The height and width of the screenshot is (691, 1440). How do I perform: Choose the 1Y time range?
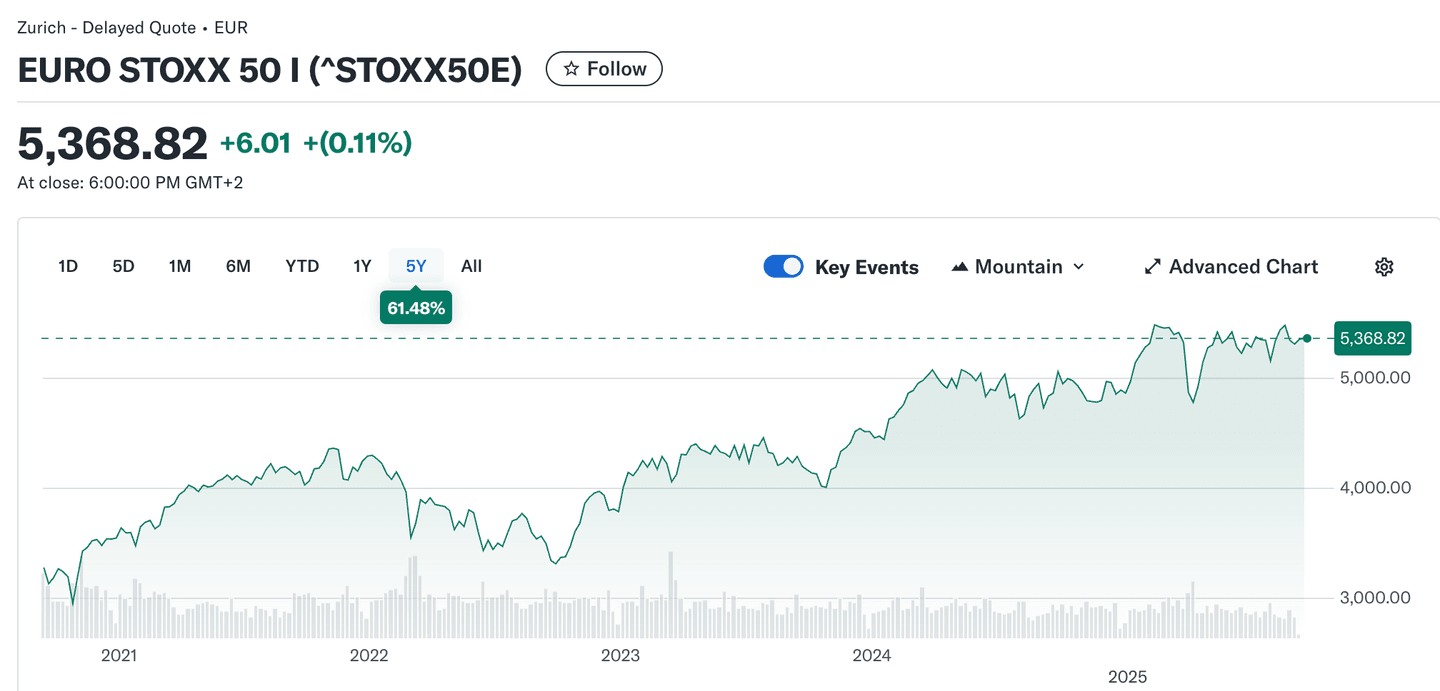(x=362, y=266)
